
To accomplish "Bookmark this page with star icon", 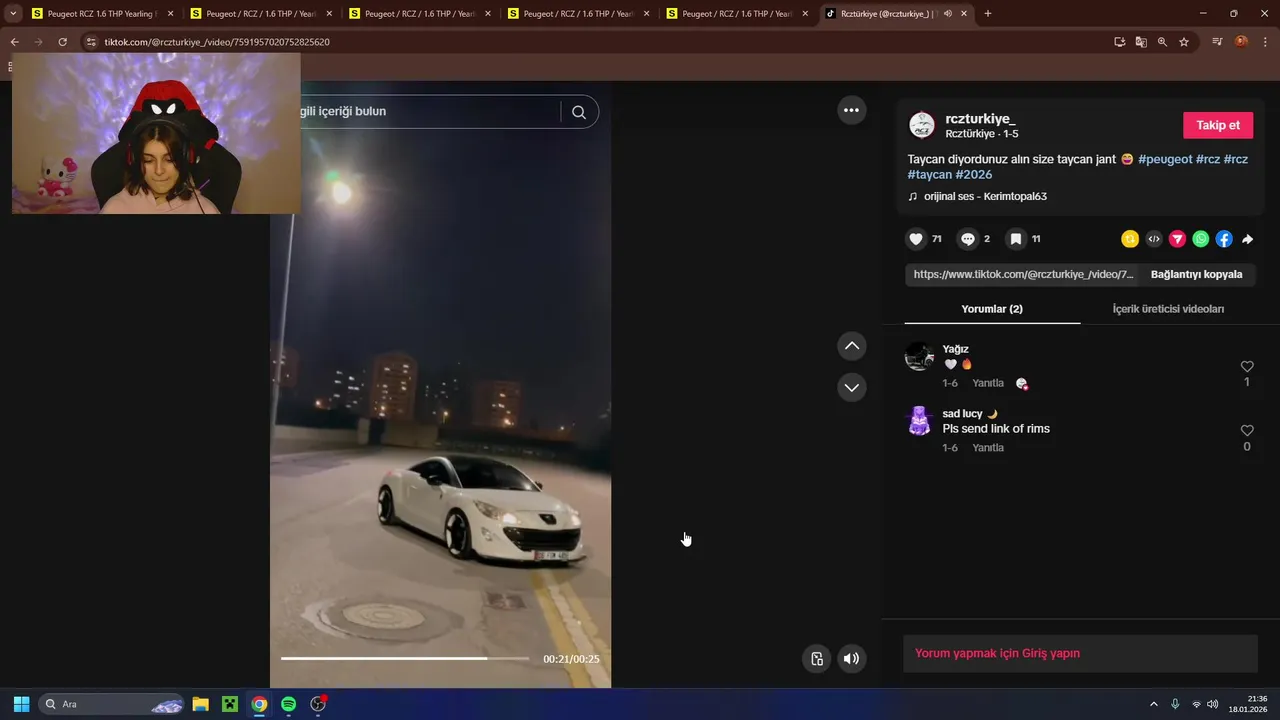I will coord(1184,42).
